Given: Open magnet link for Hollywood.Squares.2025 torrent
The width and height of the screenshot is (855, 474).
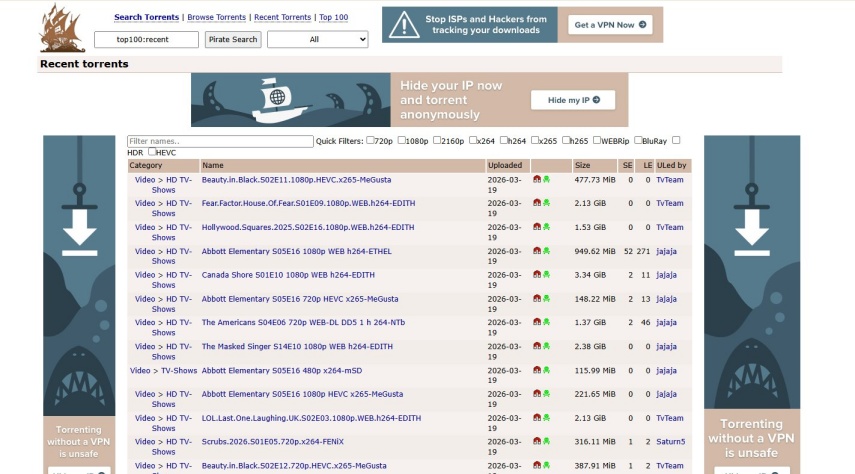Looking at the screenshot, I should click(x=537, y=227).
